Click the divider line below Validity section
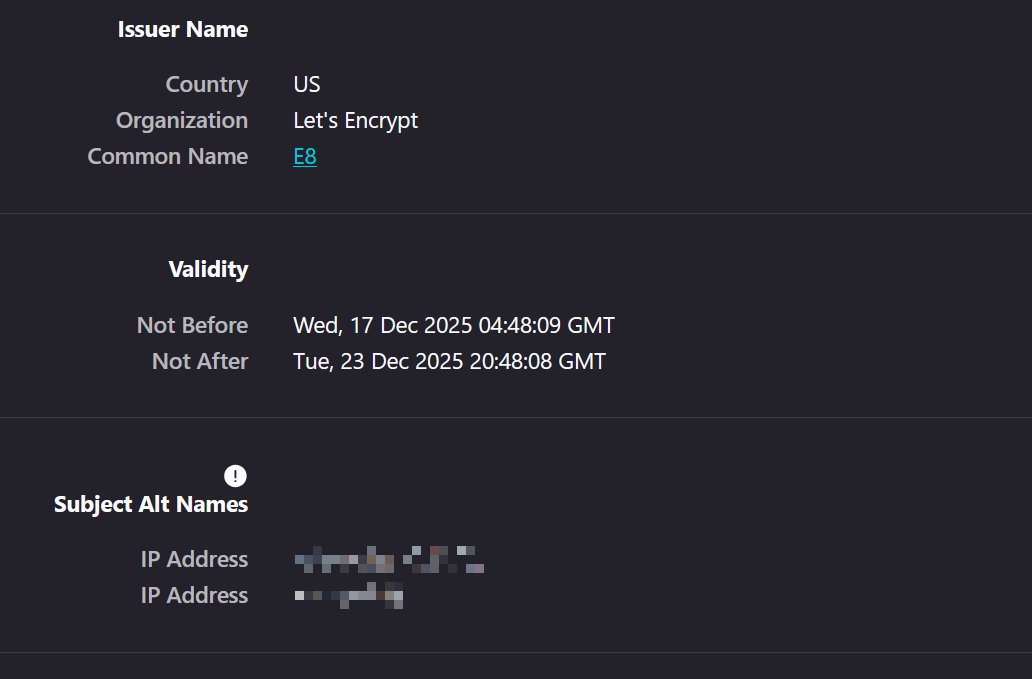The image size is (1032, 679). click(516, 417)
